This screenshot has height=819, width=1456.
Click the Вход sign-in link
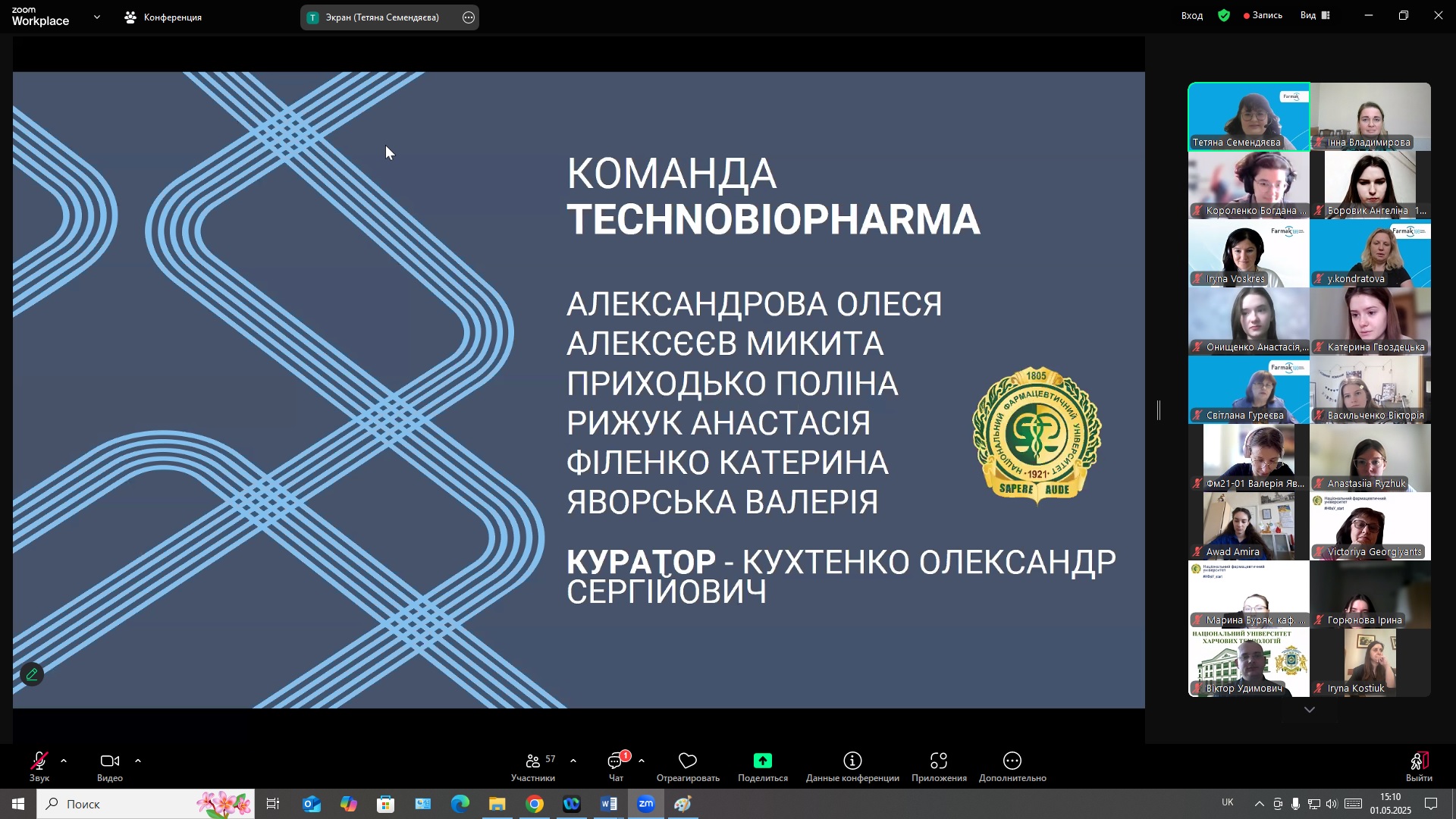click(1192, 15)
